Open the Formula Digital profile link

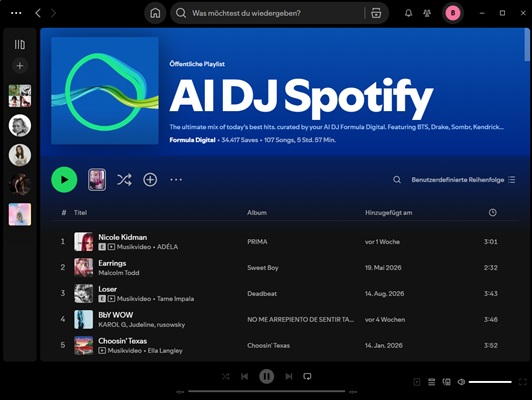[x=192, y=140]
